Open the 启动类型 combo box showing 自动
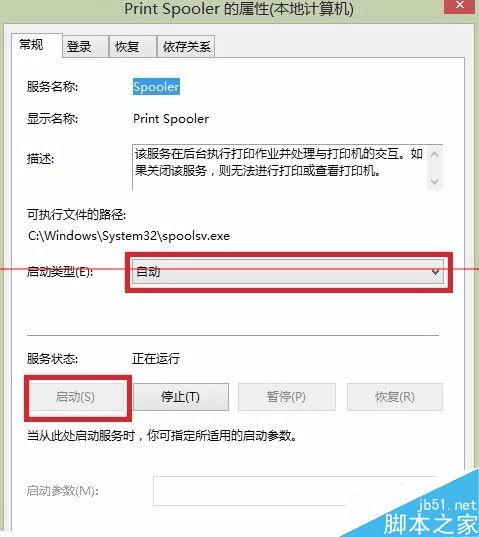 tap(288, 272)
